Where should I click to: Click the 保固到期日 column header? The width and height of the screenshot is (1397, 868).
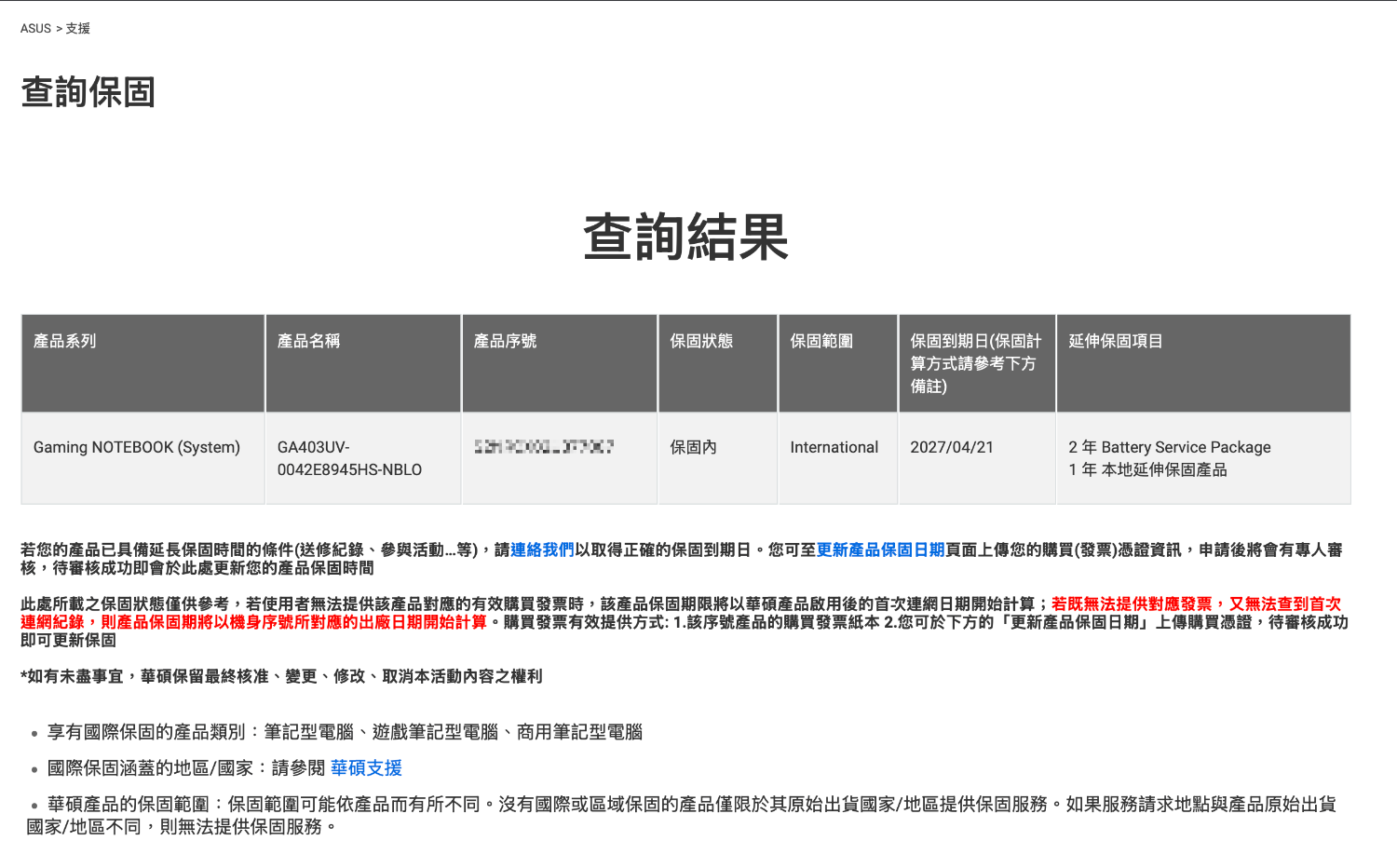pyautogui.click(x=975, y=363)
